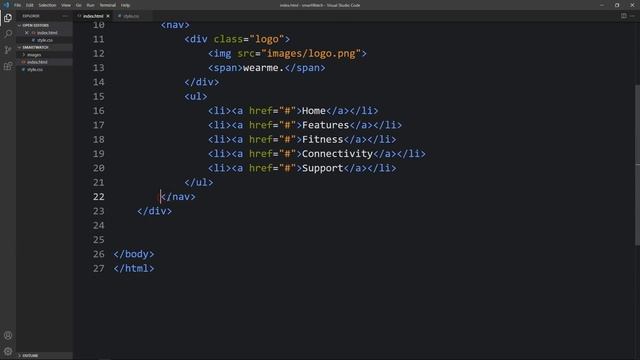Image resolution: width=640 pixels, height=360 pixels.
Task: Open the Source Control view
Action: pos(8,50)
